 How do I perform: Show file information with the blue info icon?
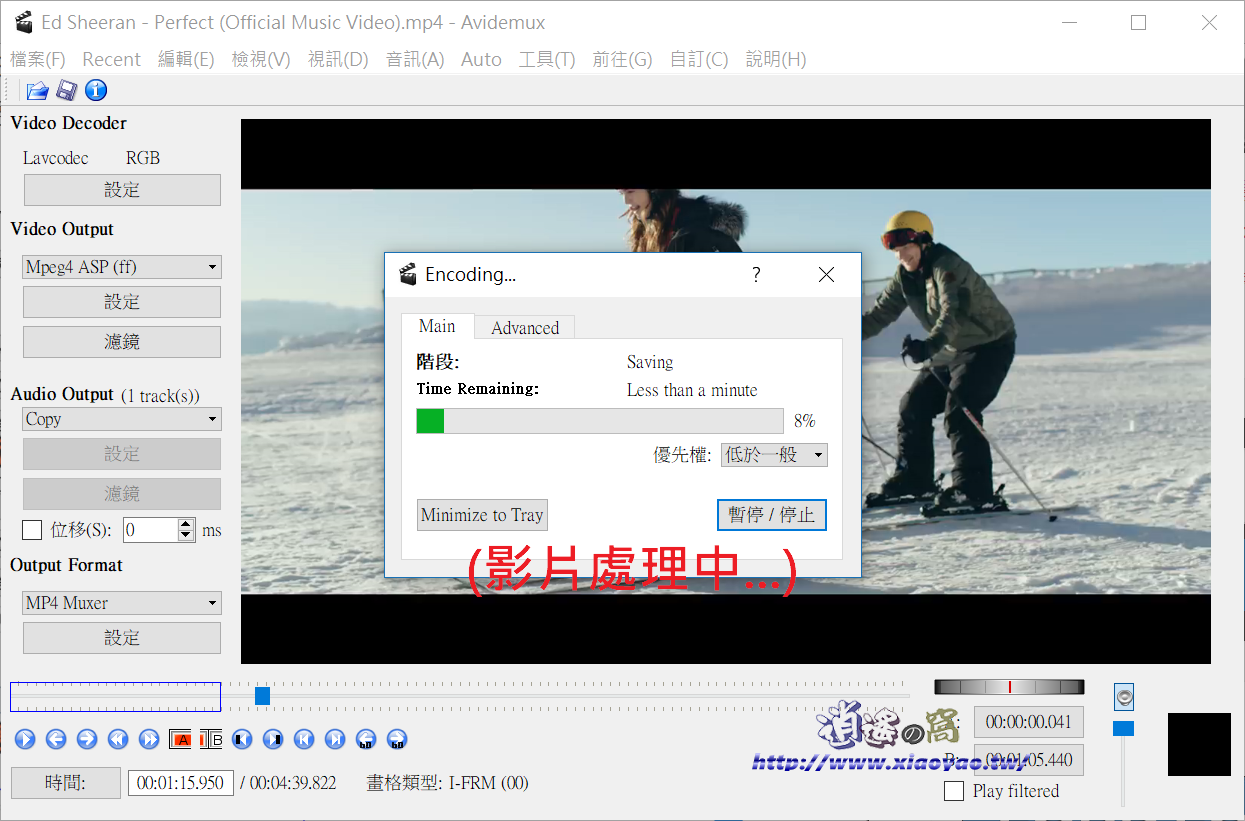click(x=96, y=91)
